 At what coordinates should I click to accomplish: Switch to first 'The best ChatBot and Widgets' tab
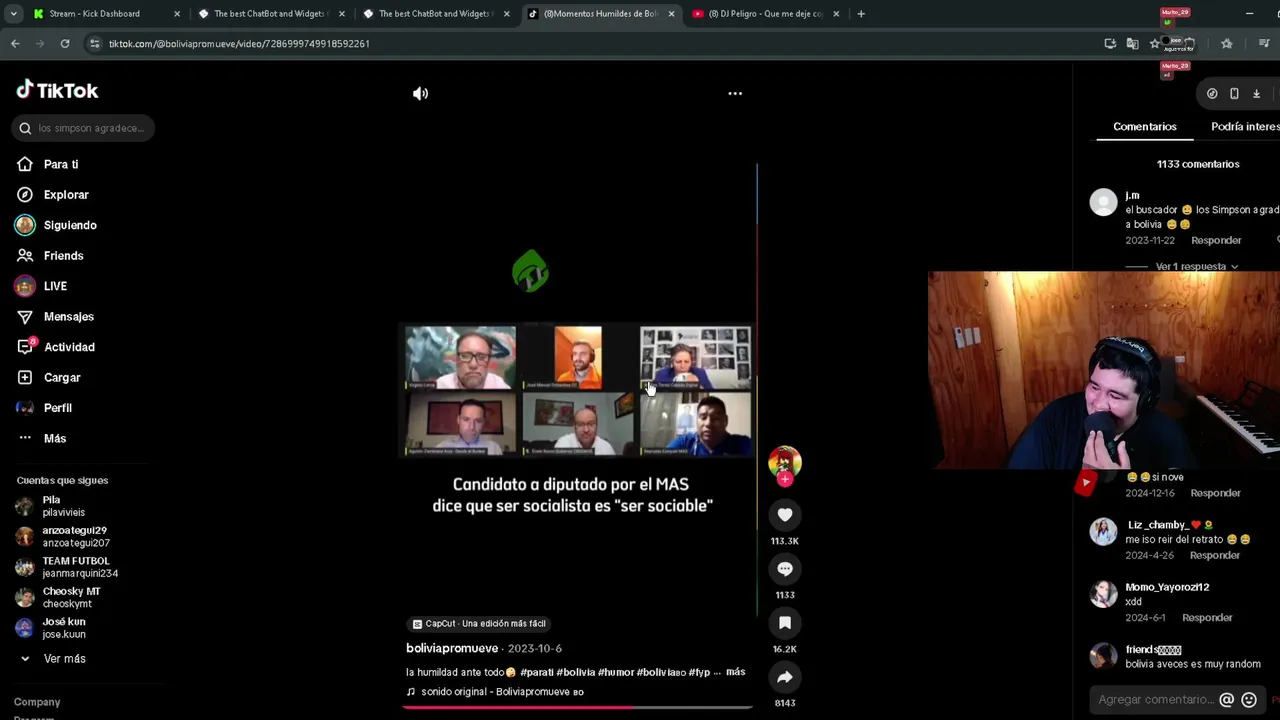pyautogui.click(x=270, y=14)
